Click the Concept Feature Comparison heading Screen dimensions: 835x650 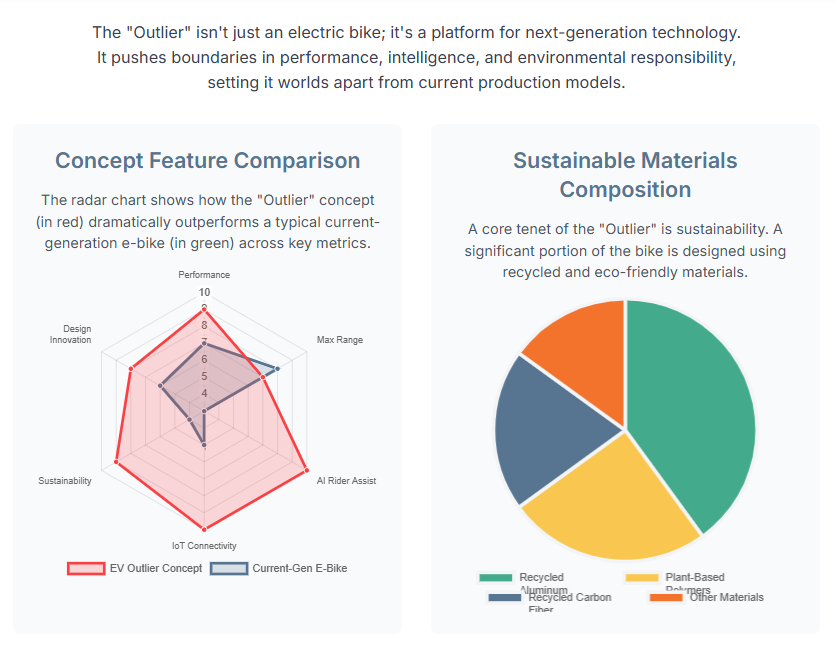pos(207,160)
